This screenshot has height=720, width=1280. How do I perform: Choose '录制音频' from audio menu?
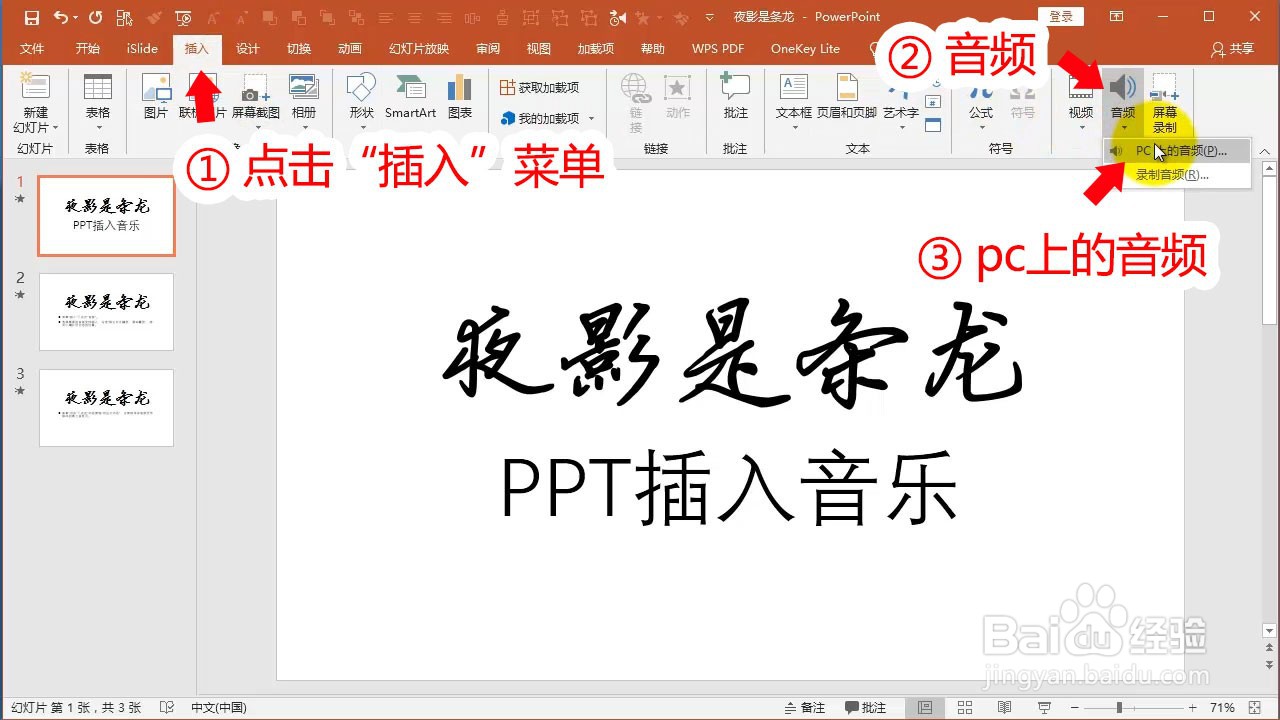1178,175
